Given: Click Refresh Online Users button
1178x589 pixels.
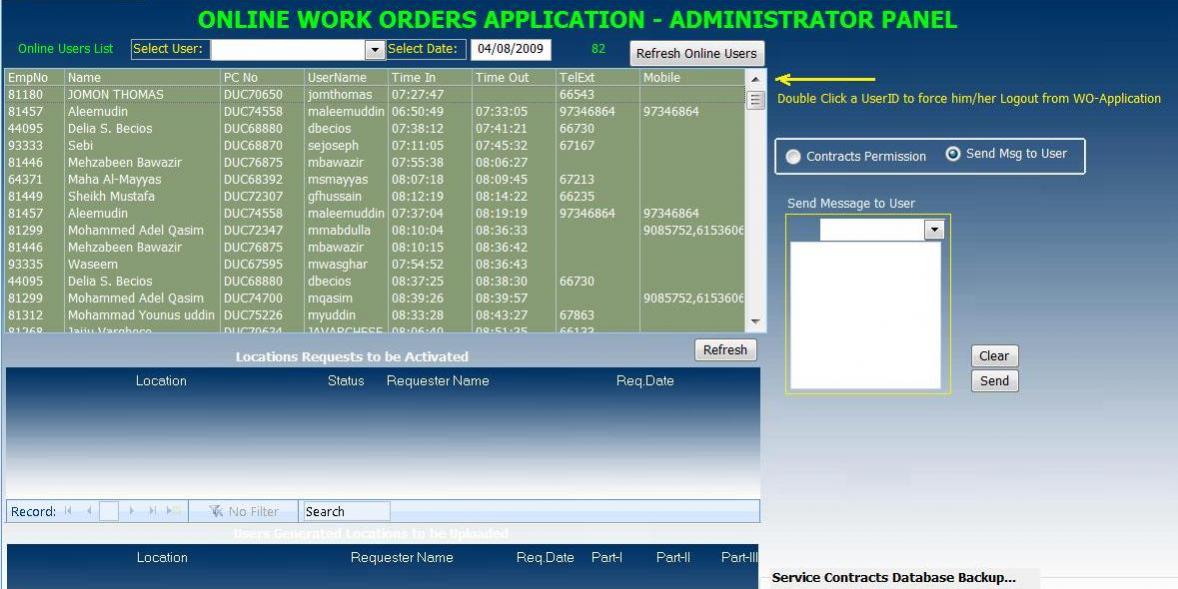Looking at the screenshot, I should point(696,54).
